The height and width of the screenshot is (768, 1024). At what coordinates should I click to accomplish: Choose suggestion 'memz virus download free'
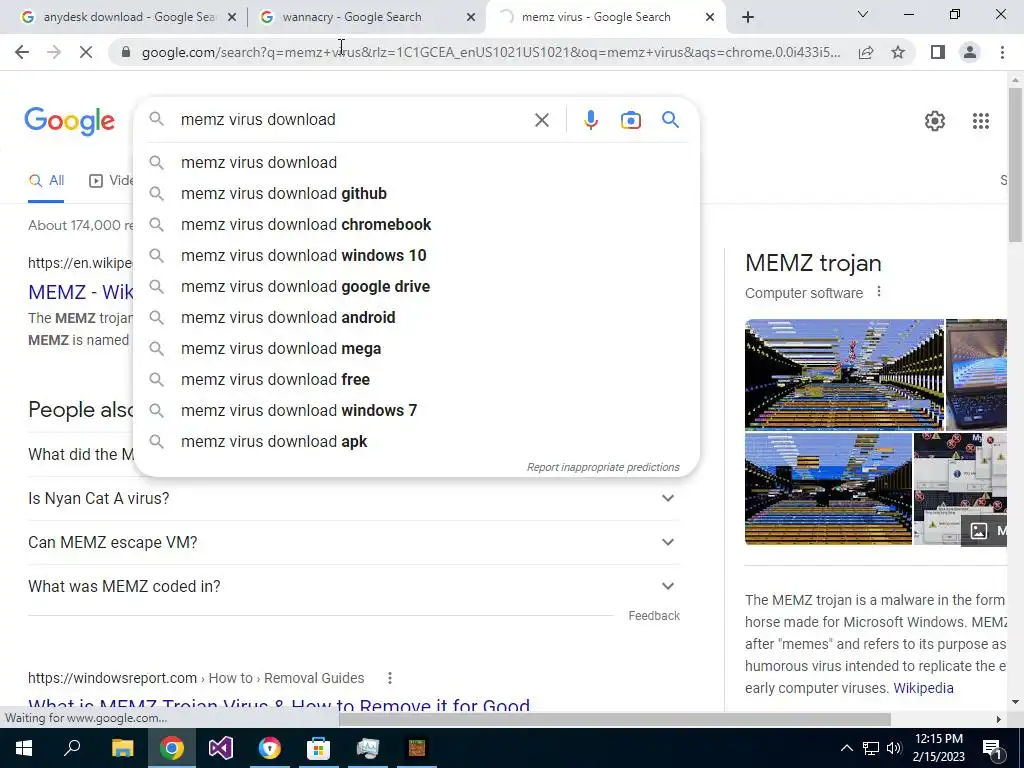(416, 379)
